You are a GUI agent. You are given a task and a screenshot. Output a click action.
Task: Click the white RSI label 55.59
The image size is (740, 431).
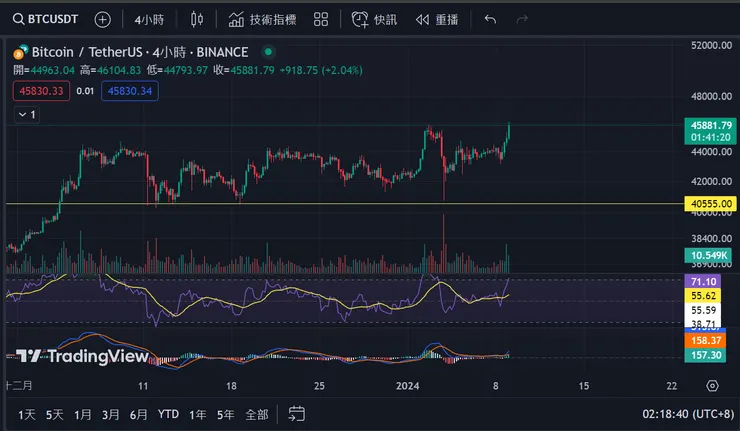(x=703, y=310)
